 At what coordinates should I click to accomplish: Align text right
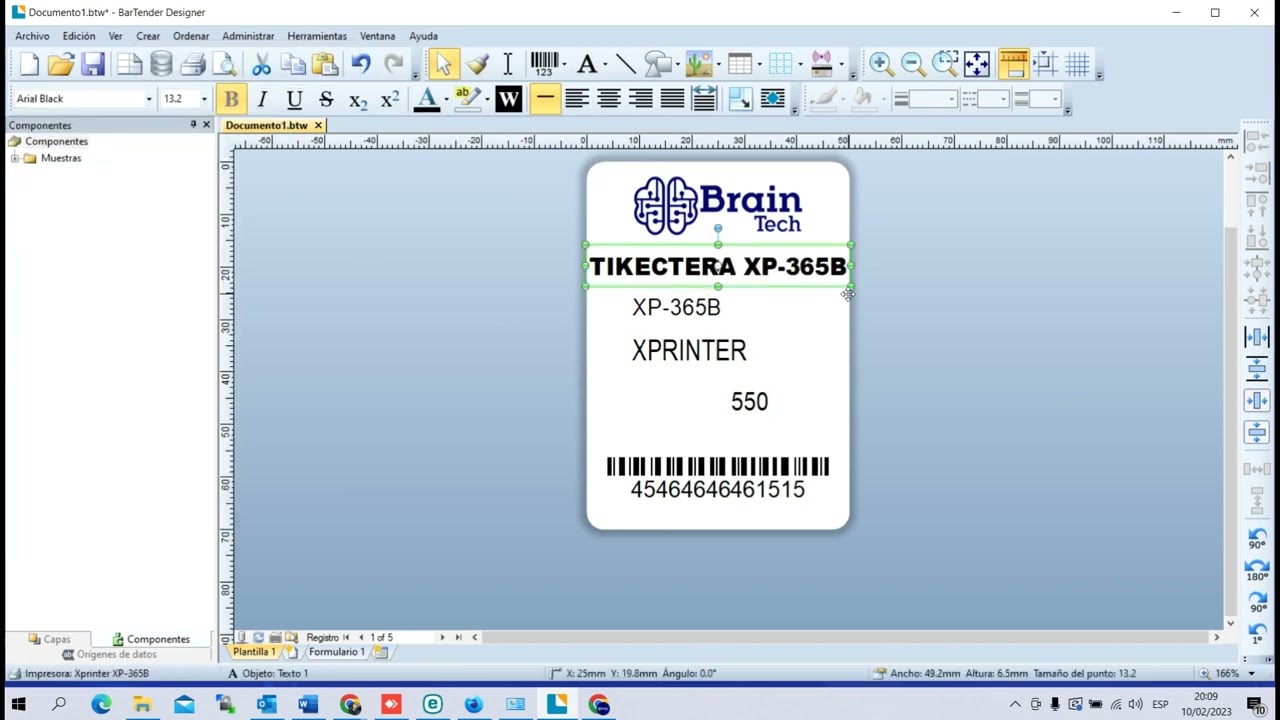point(641,99)
